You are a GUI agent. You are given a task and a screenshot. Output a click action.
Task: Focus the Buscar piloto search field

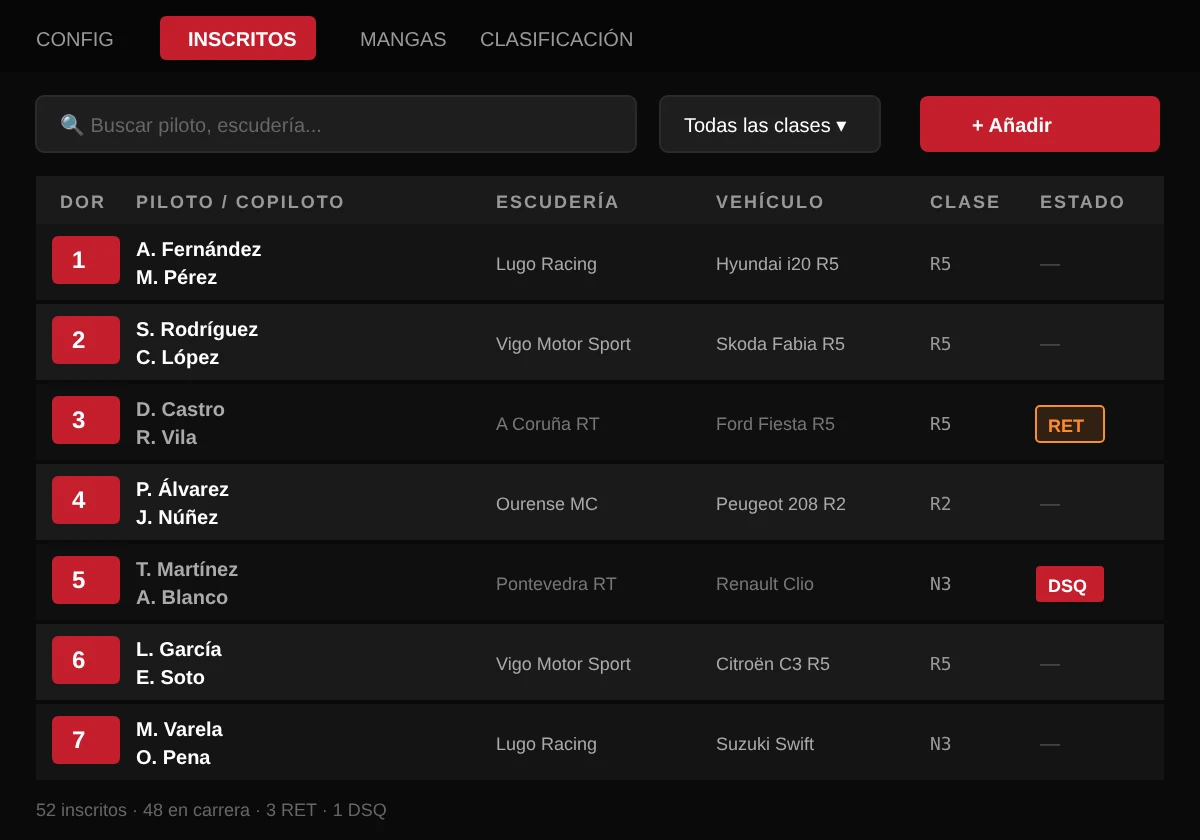[336, 124]
